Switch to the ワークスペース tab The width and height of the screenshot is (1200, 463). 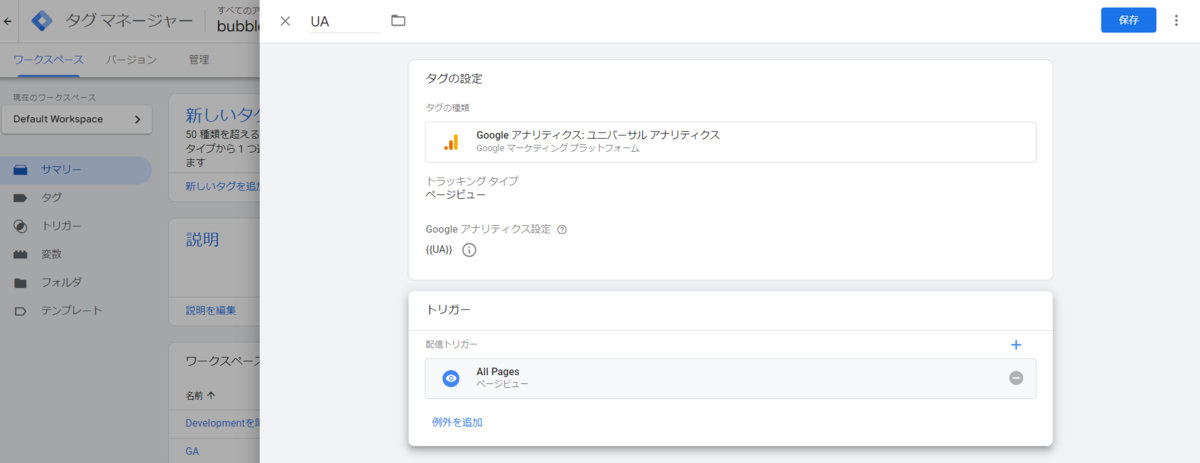point(48,60)
